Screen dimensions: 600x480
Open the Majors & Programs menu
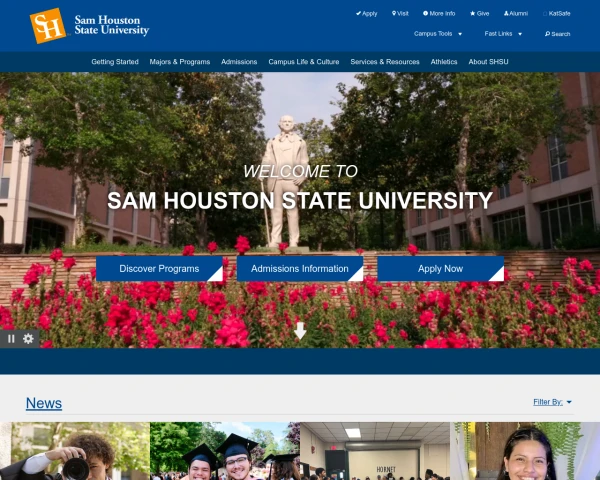(180, 62)
